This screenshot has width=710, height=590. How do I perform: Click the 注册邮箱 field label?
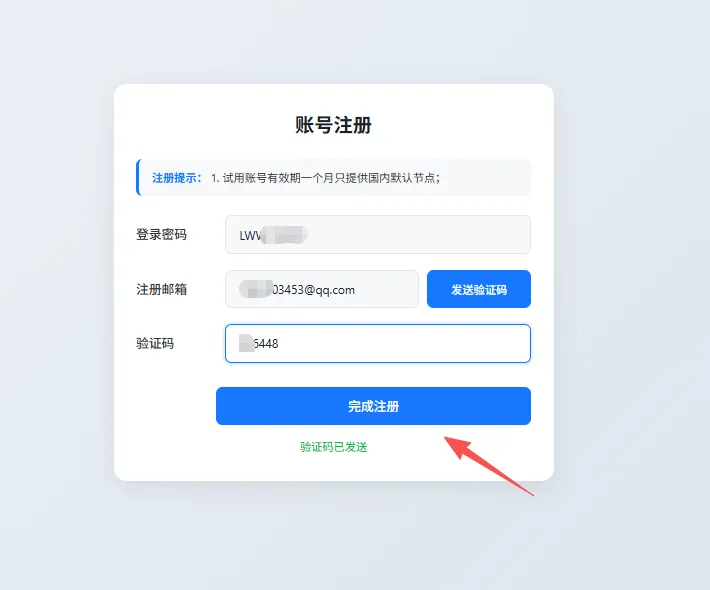tap(161, 289)
